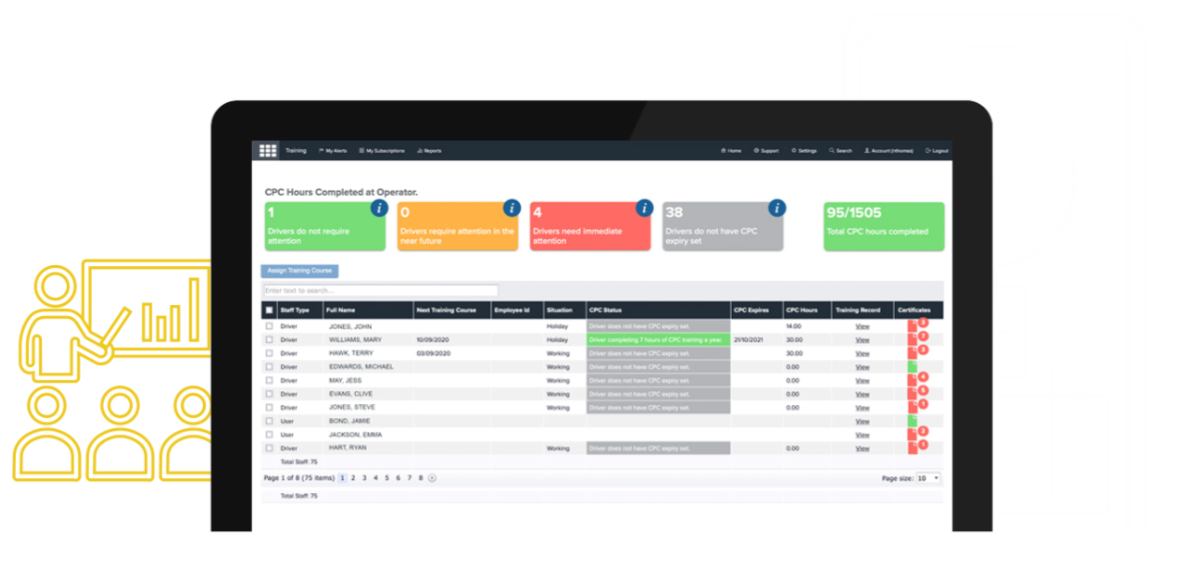Click info icon on red immediate attention card
Screen dimensions: 1200x561
644,208
